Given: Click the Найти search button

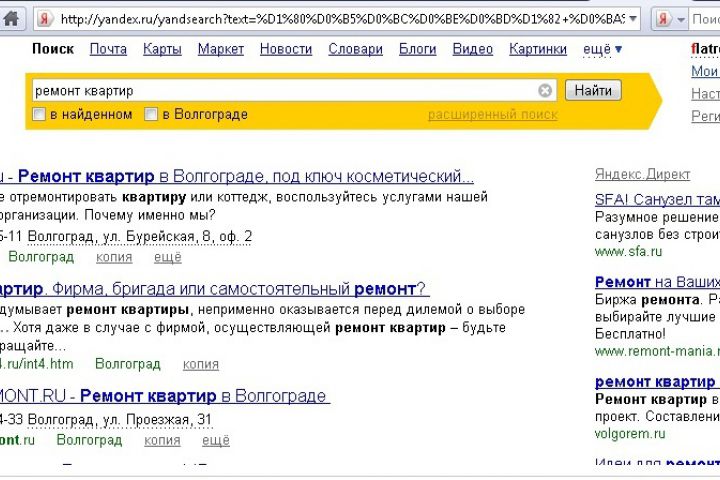Looking at the screenshot, I should coord(593,90).
